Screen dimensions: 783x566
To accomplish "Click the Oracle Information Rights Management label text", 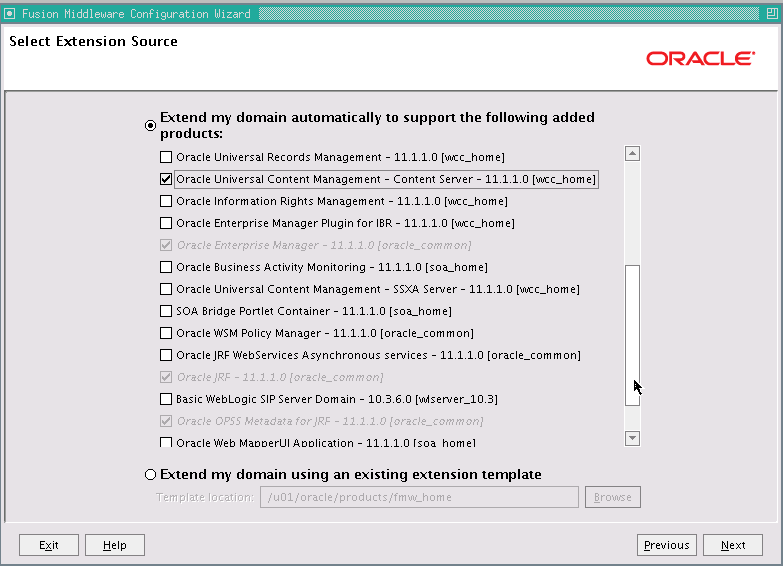I will tap(342, 201).
